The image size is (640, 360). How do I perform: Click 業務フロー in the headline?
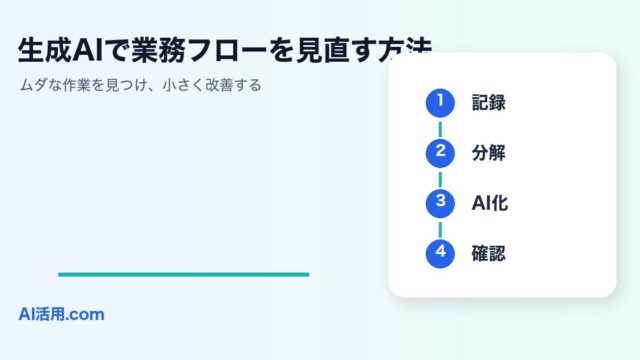(199, 50)
